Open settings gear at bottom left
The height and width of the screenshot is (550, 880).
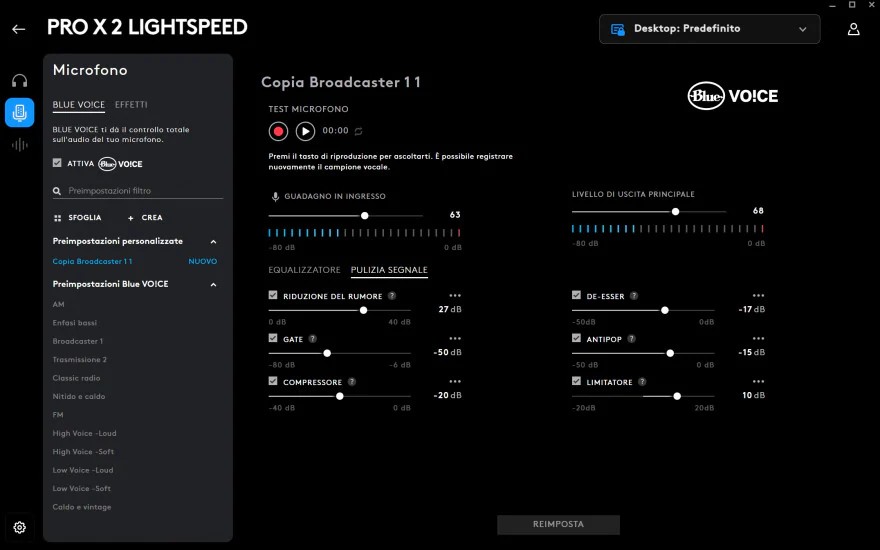[20, 528]
